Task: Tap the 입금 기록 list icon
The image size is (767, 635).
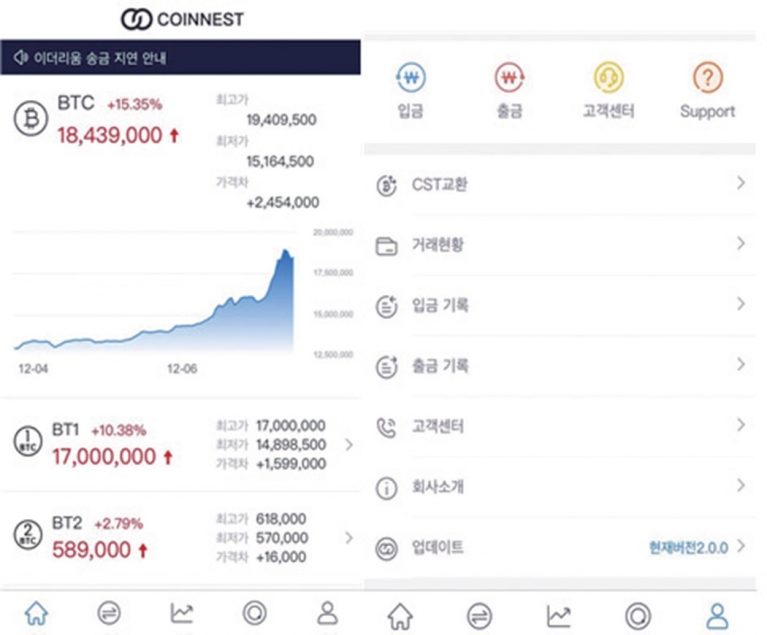Action: click(386, 306)
